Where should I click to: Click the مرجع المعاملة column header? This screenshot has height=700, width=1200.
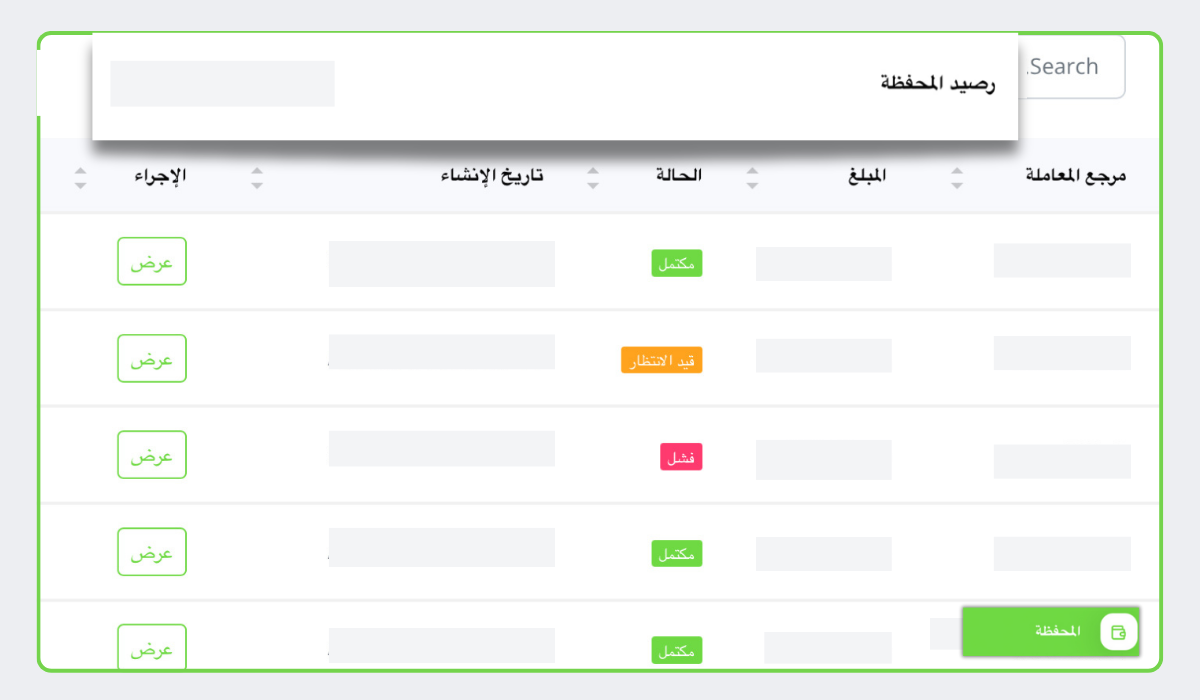pyautogui.click(x=1076, y=176)
